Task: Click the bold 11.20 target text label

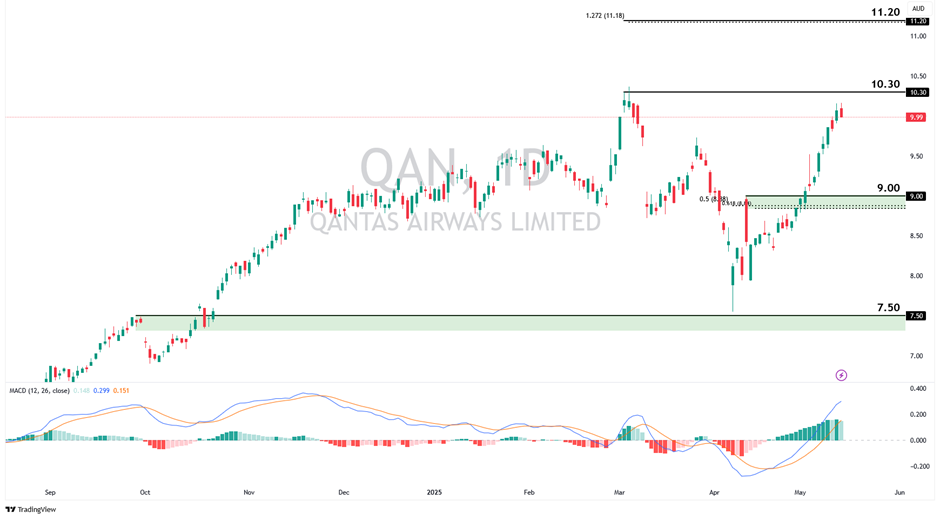Action: (885, 12)
